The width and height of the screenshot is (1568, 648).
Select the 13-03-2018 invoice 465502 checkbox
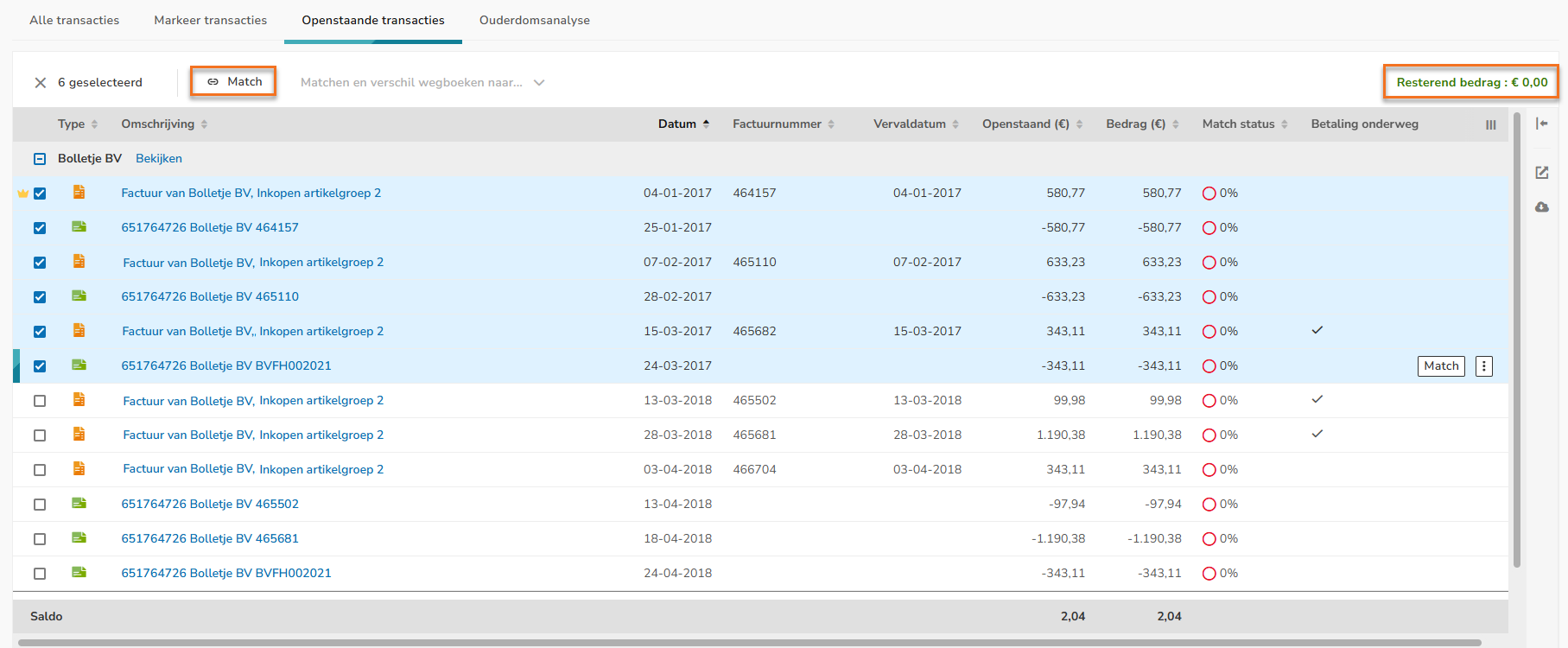40,401
